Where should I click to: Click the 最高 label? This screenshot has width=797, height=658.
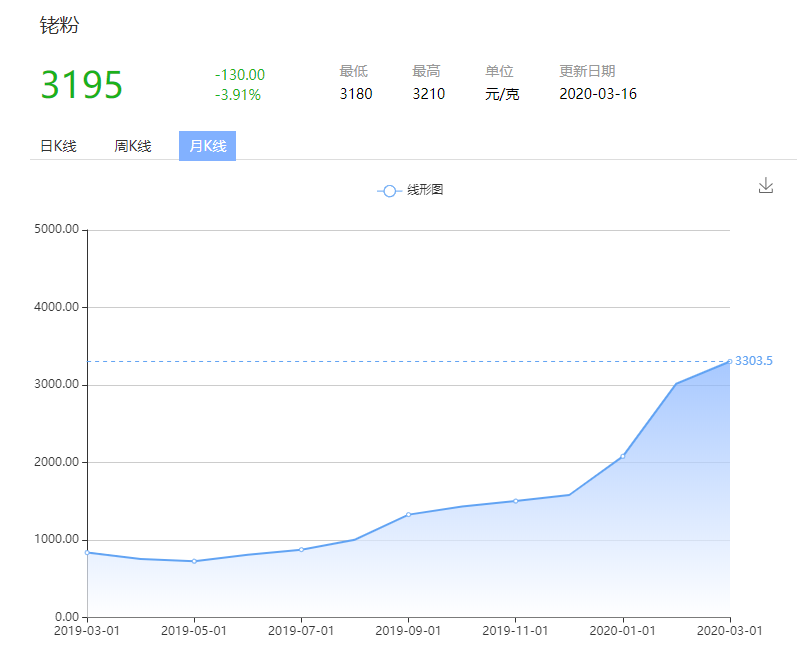[426, 71]
